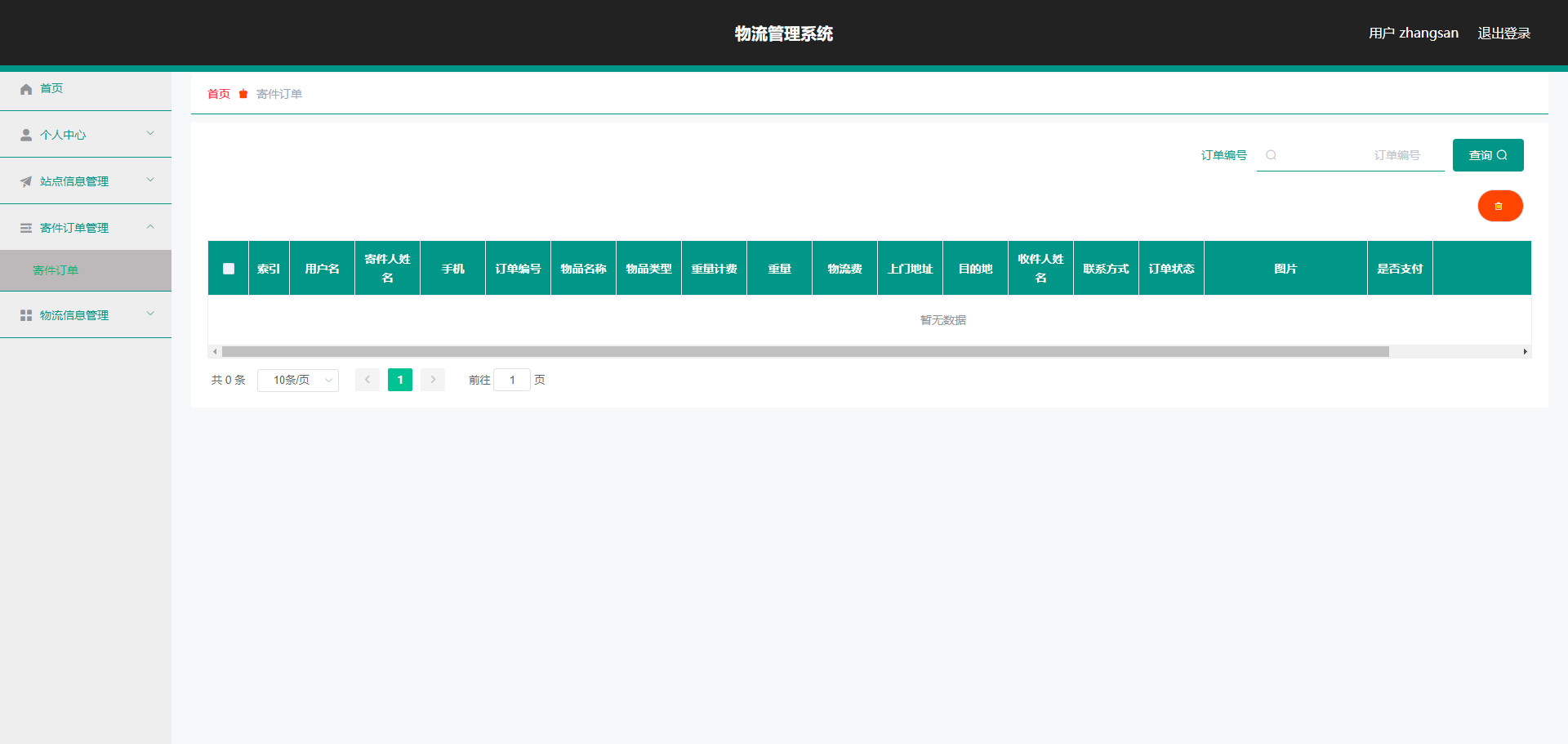This screenshot has width=1568, height=744.
Task: Click the 手机 column header
Action: 453,269
